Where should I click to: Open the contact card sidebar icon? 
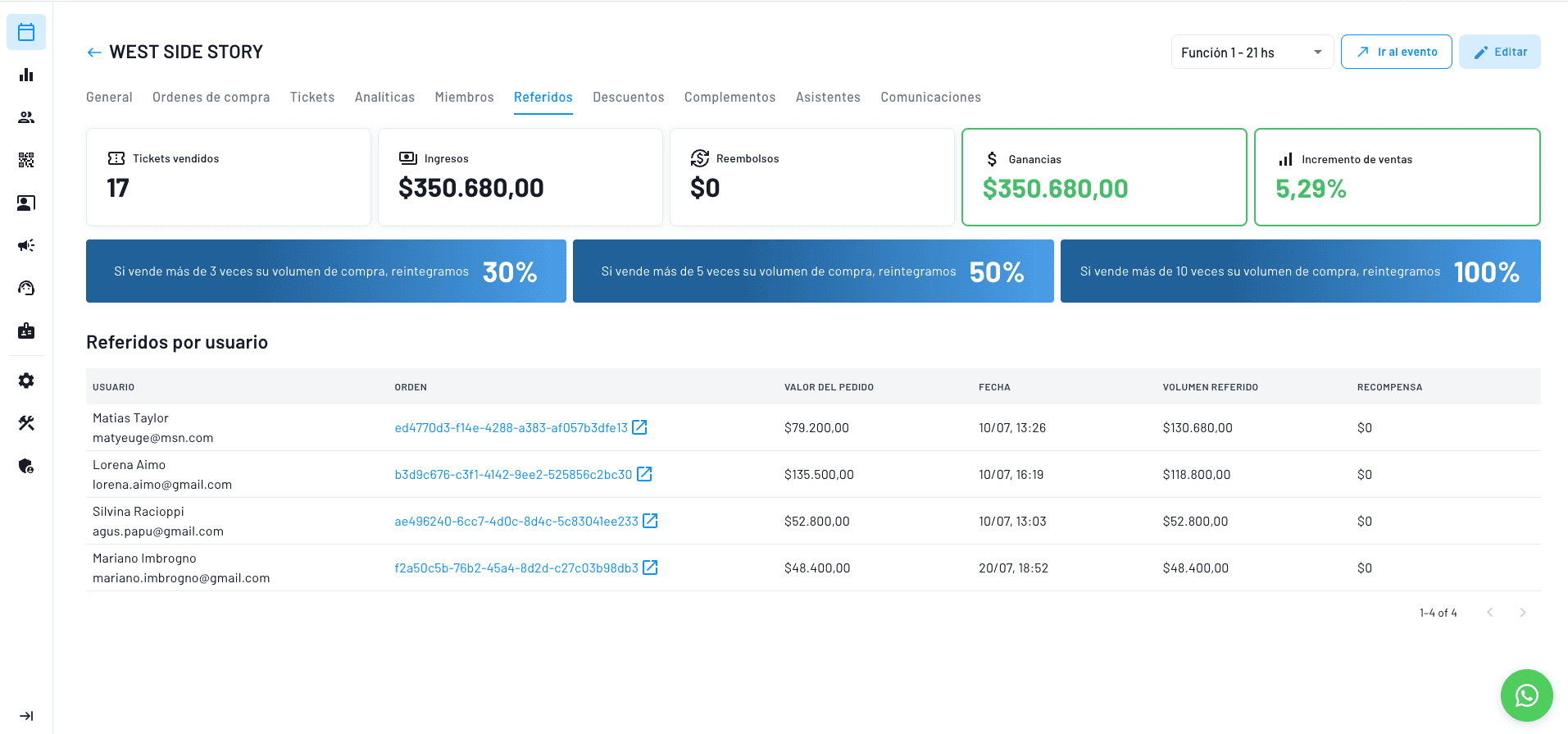point(26,203)
